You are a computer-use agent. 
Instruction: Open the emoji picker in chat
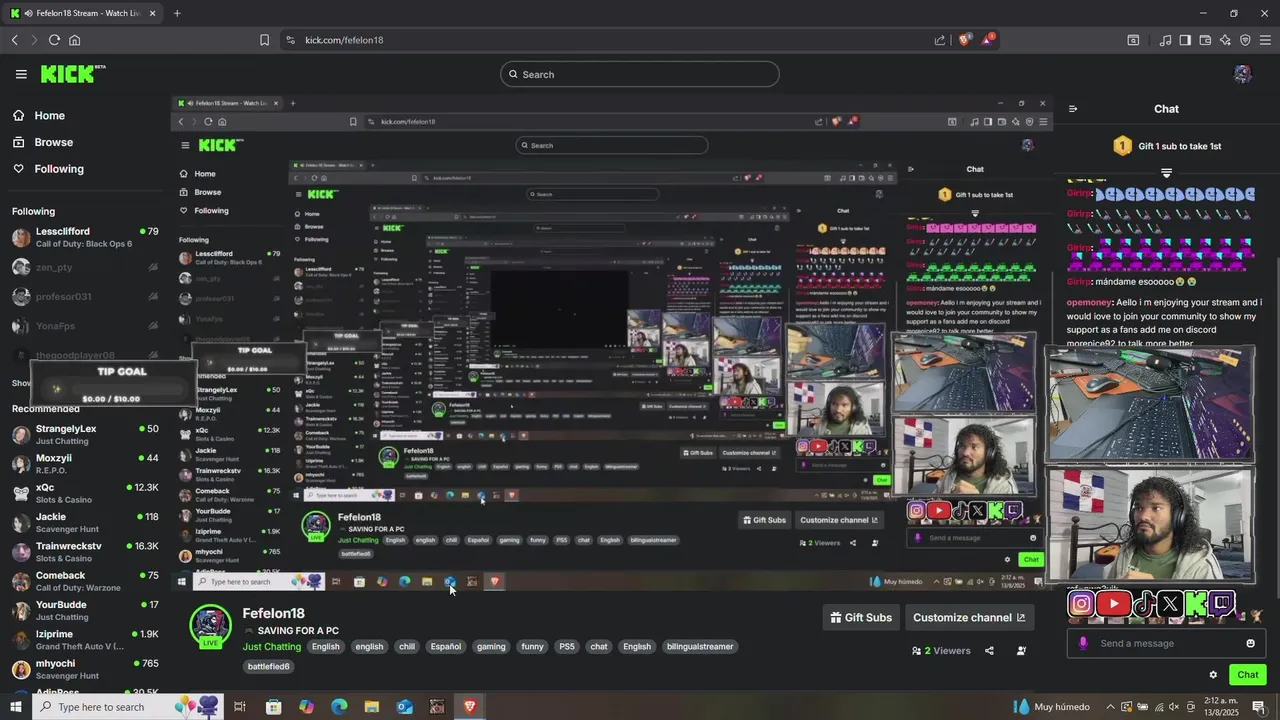pyautogui.click(x=1250, y=643)
